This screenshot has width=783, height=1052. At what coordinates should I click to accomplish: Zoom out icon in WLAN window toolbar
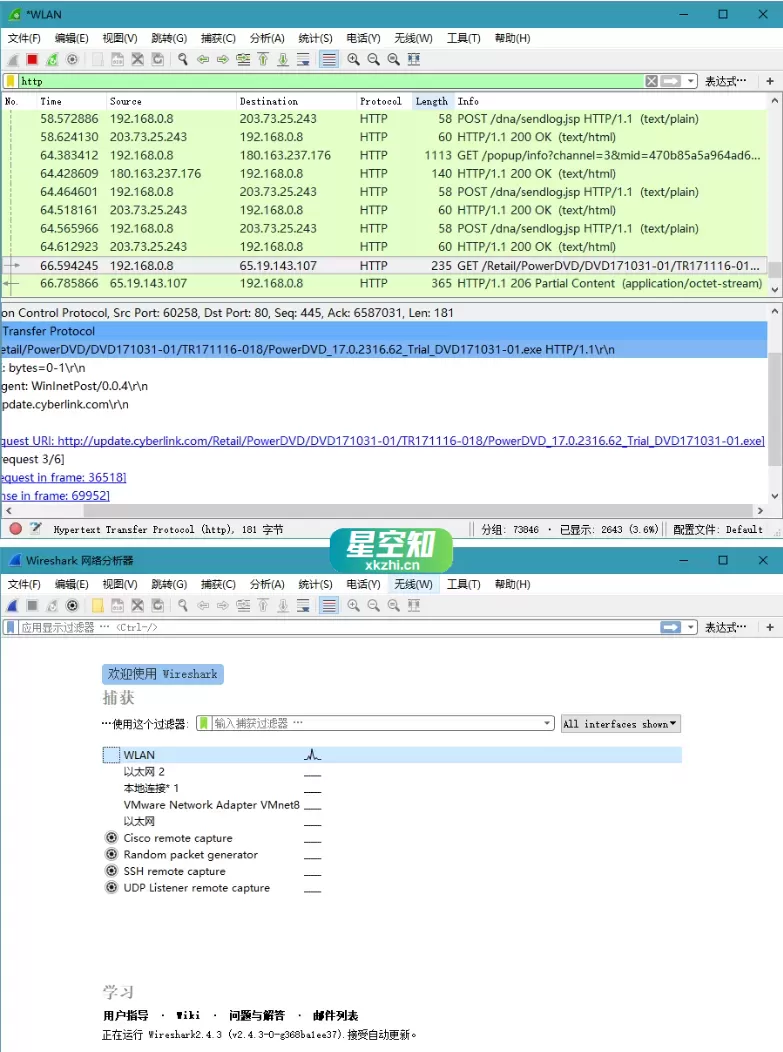(x=374, y=60)
